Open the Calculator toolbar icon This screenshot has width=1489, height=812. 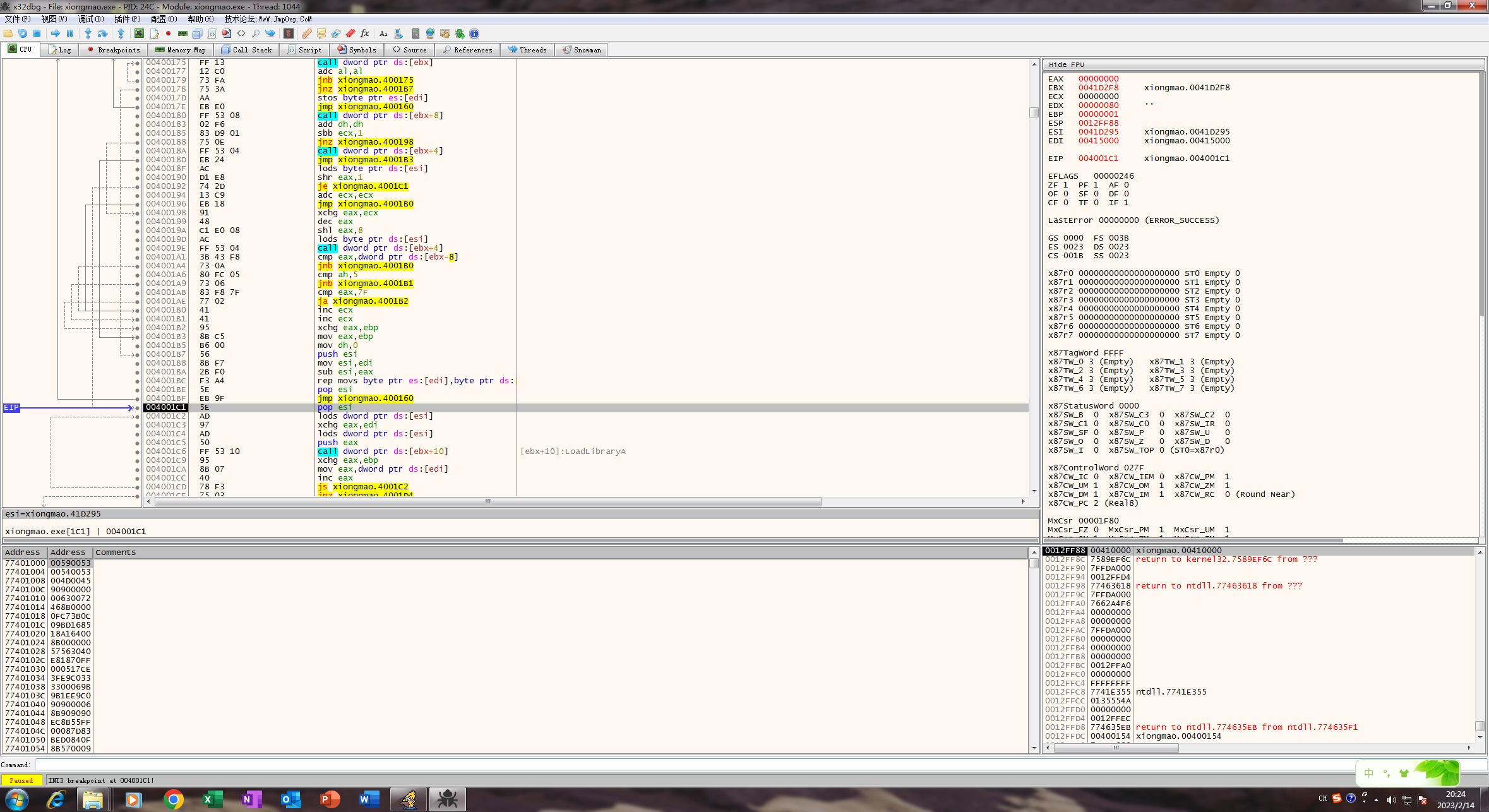(x=416, y=33)
